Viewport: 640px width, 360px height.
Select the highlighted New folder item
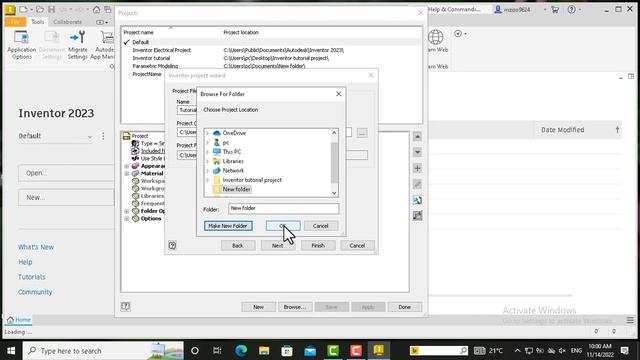(236, 189)
